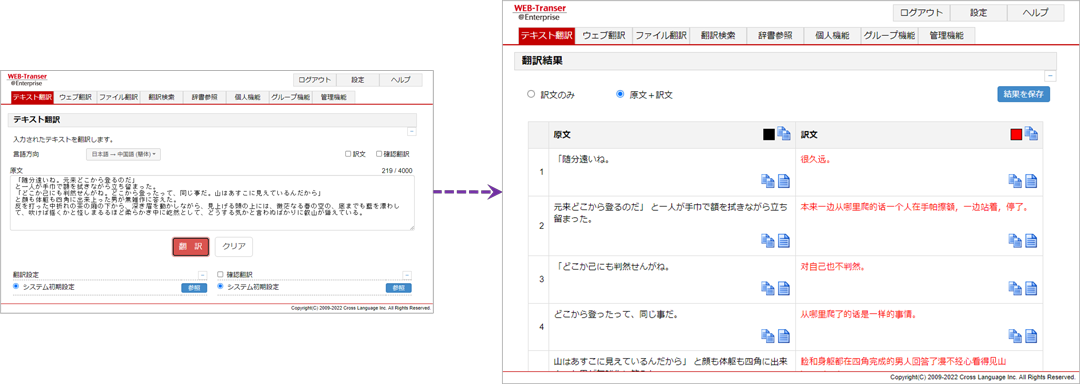Image resolution: width=1080 pixels, height=384 pixels.
Task: Click 参照 button under 翻訳設定
Action: [x=194, y=288]
